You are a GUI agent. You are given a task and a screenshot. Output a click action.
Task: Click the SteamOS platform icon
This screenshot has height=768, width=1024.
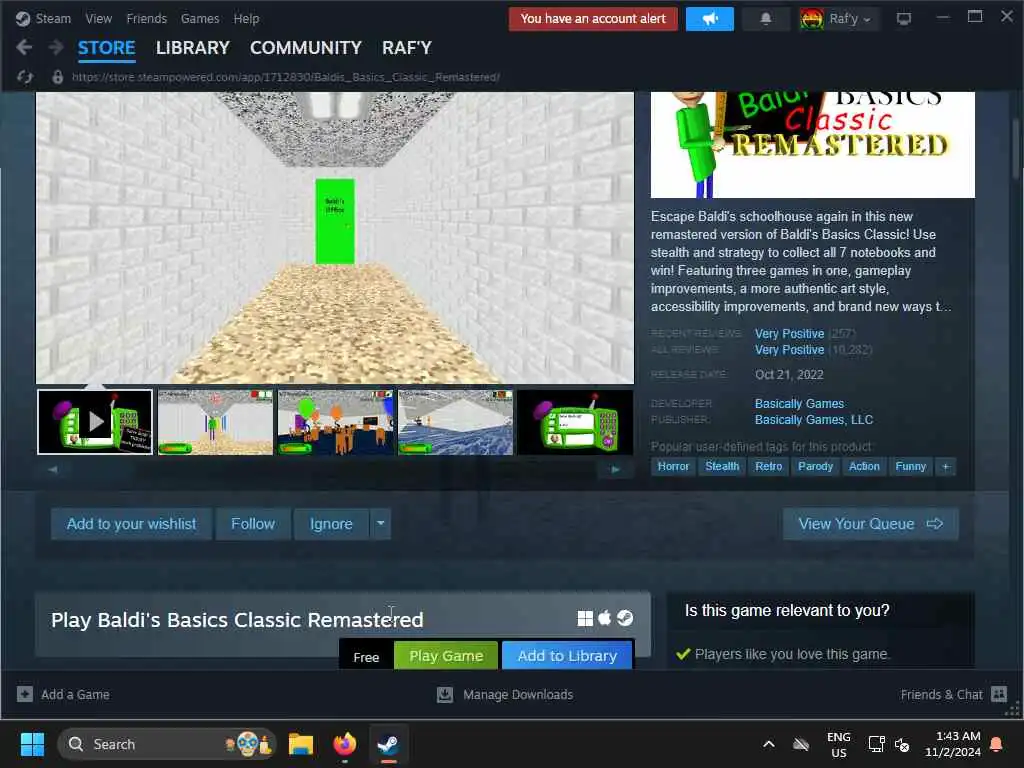pyautogui.click(x=625, y=618)
